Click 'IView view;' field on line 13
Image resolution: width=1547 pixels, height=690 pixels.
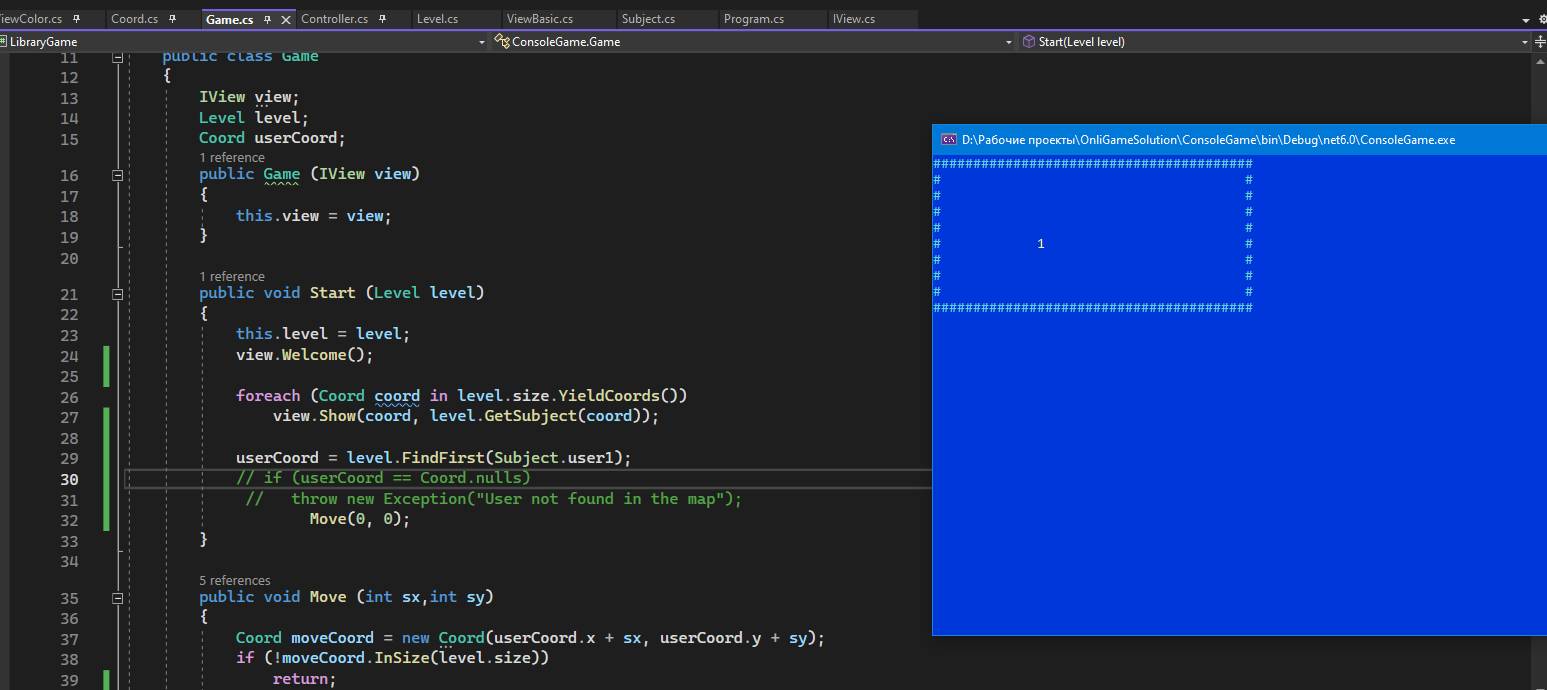[249, 97]
